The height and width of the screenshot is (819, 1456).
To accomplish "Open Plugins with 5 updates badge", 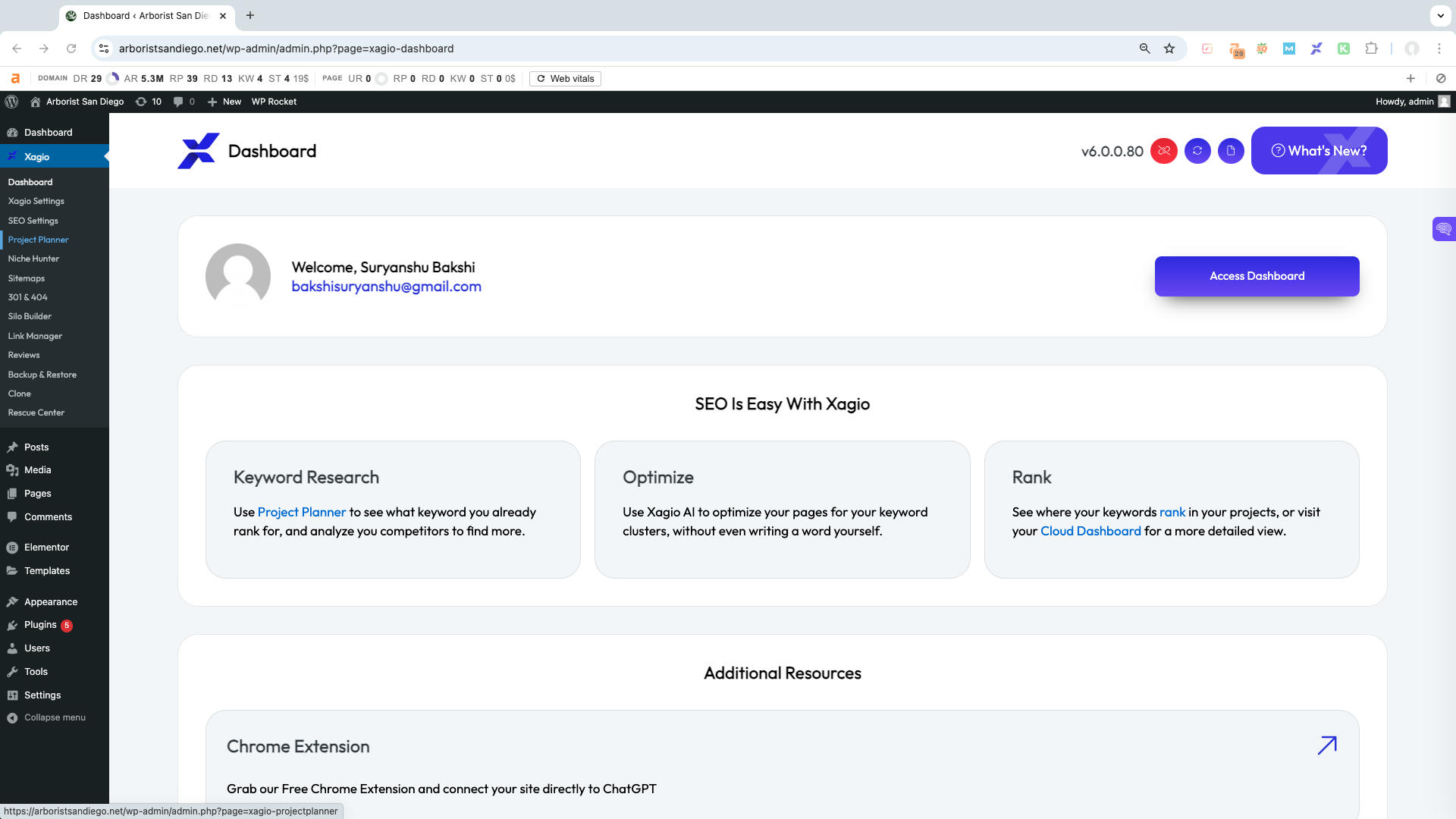I will pyautogui.click(x=55, y=625).
